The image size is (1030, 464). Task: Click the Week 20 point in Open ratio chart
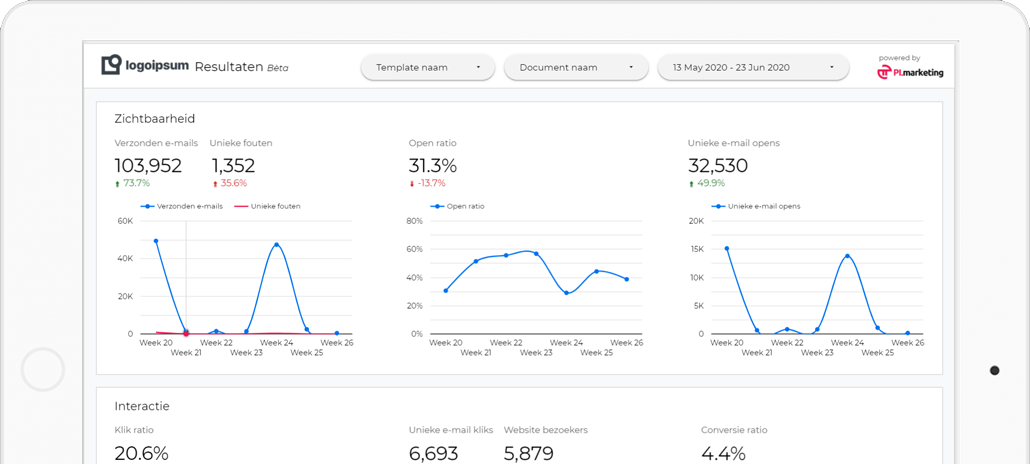446,290
